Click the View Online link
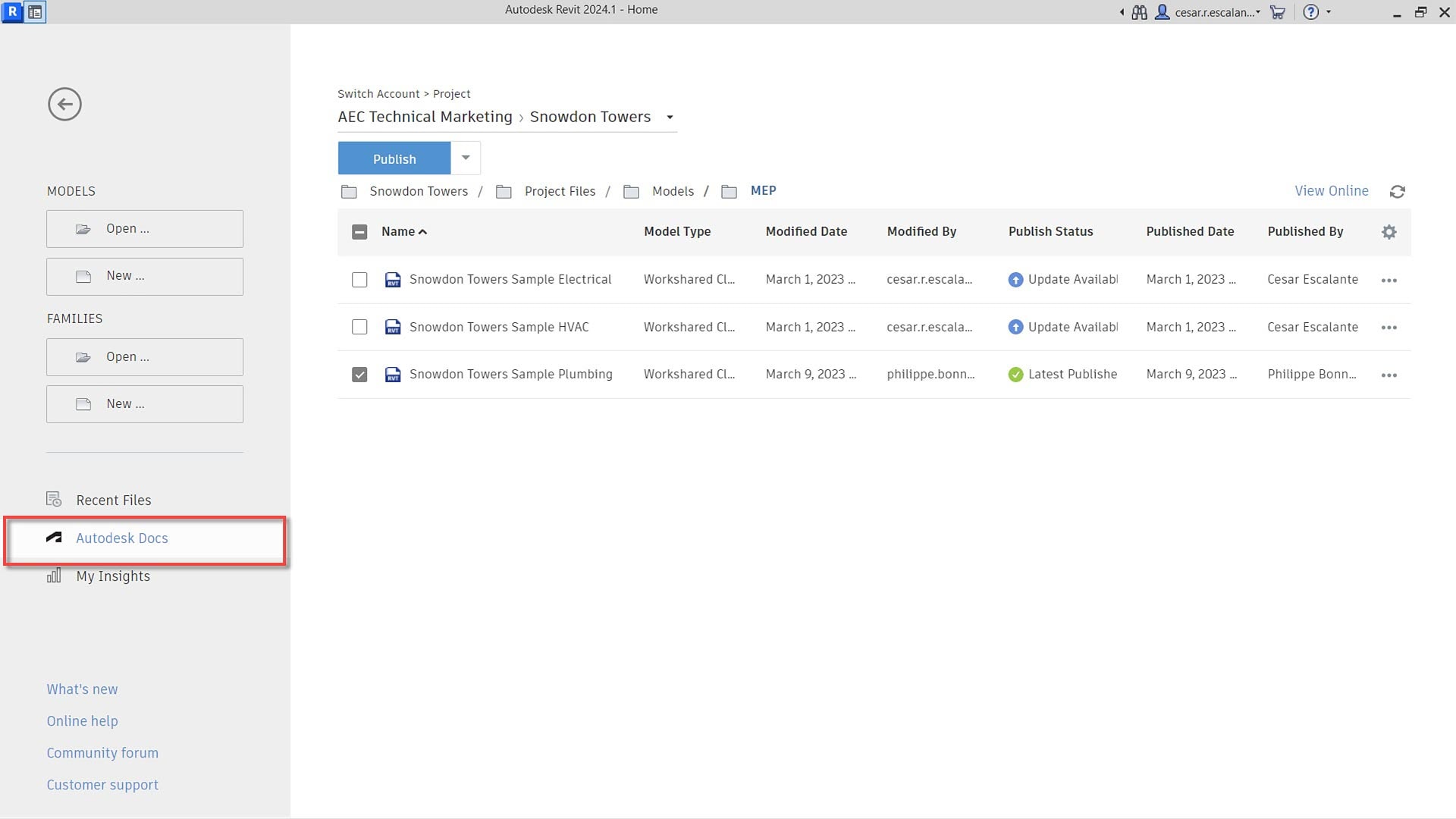Screen dimensions: 1456x819 pyautogui.click(x=1331, y=191)
